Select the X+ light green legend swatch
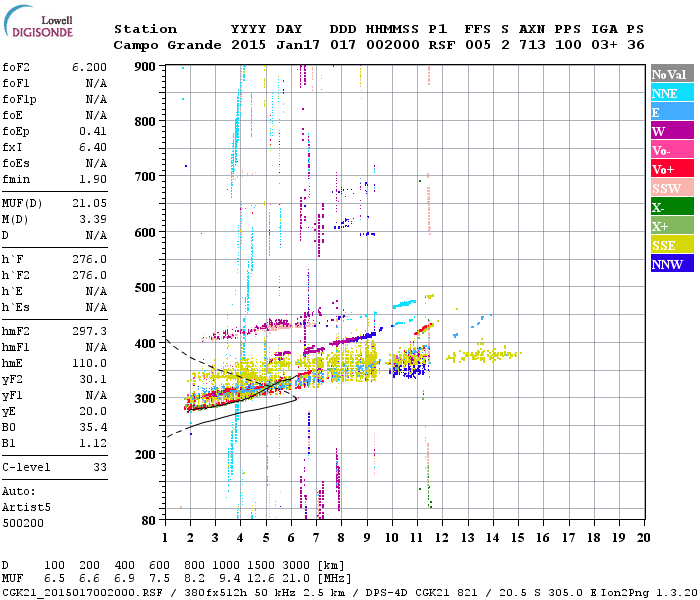The height and width of the screenshot is (600, 700). 672,226
